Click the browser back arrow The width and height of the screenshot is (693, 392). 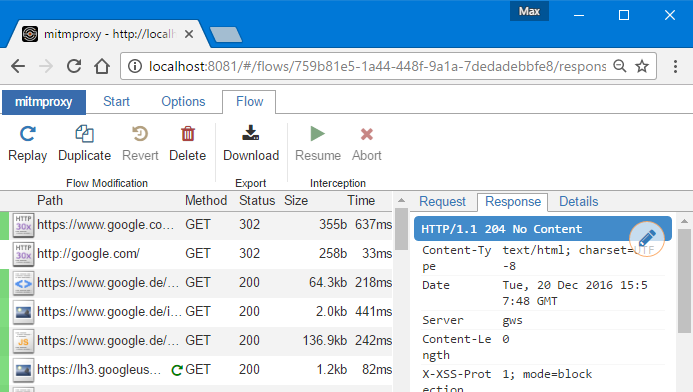point(18,66)
